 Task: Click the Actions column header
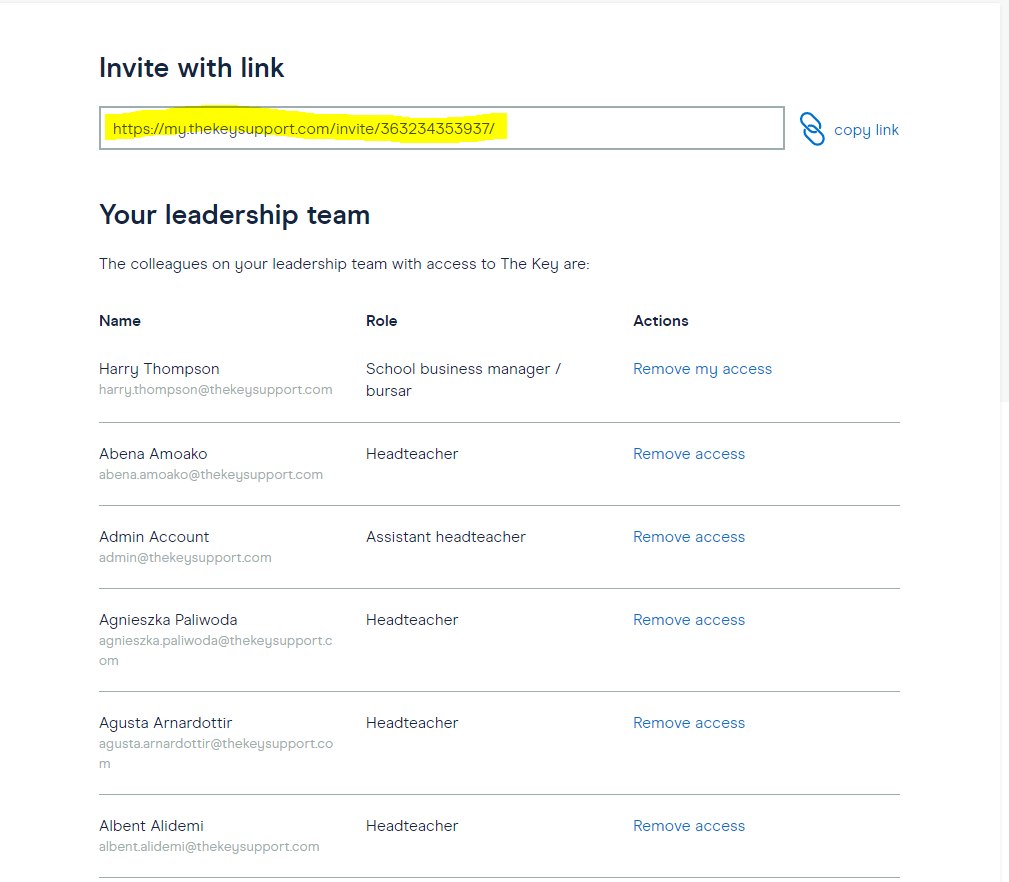click(661, 321)
